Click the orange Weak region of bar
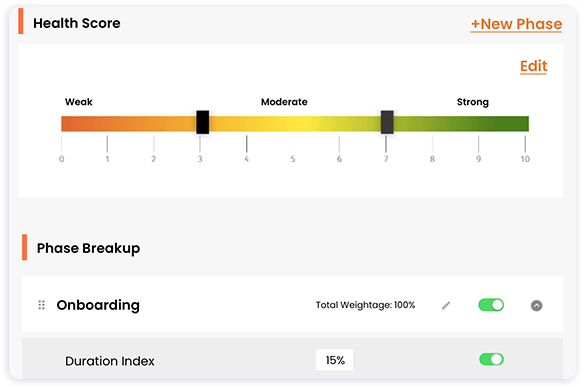This screenshot has width=583, height=388. pyautogui.click(x=129, y=124)
